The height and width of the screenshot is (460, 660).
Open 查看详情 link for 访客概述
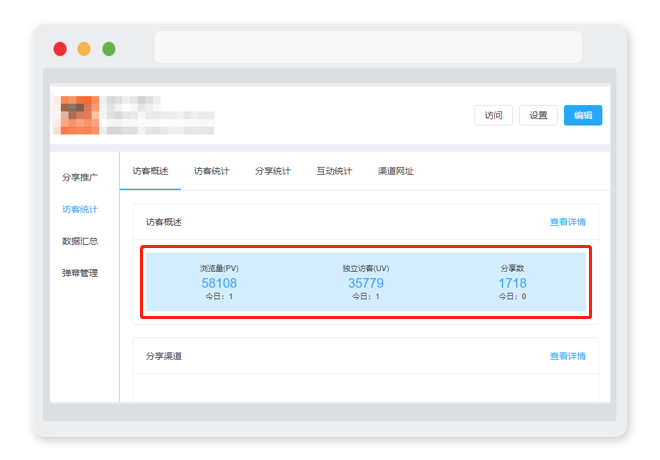[x=568, y=222]
